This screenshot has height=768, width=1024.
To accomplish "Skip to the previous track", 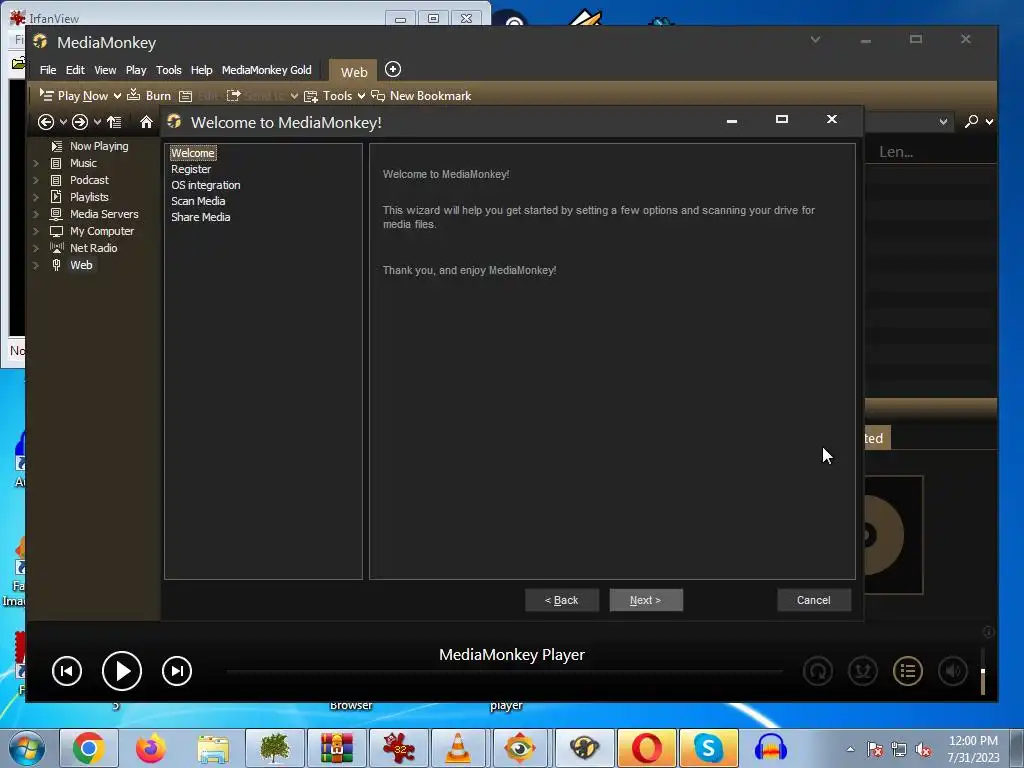I will [67, 671].
